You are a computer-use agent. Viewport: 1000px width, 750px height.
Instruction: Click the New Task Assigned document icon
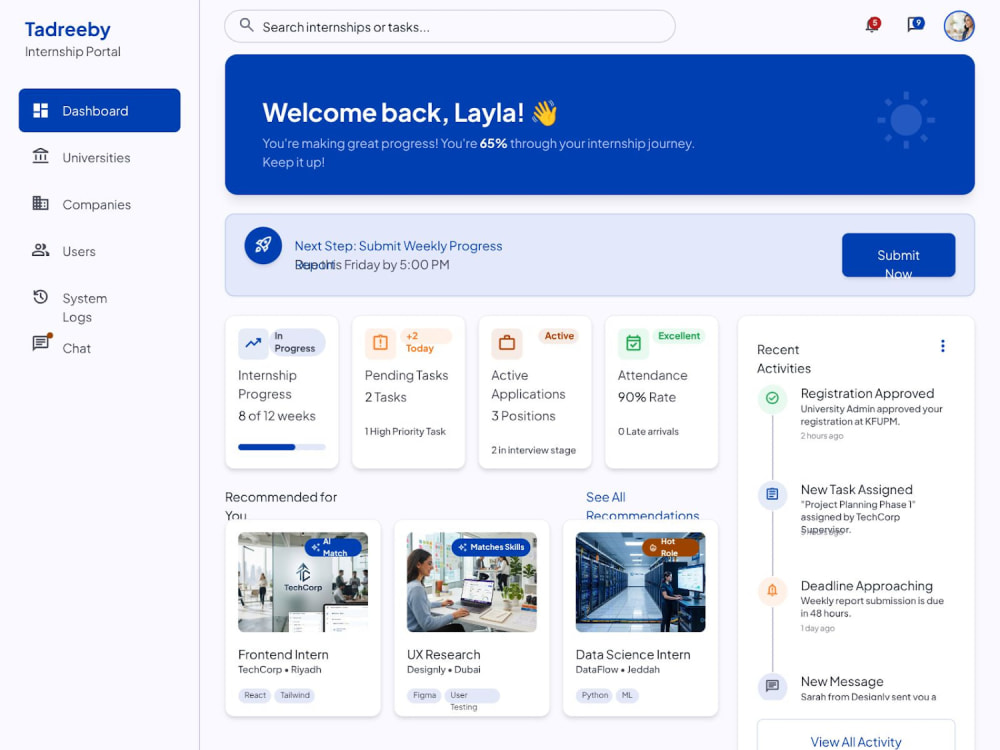pyautogui.click(x=772, y=494)
